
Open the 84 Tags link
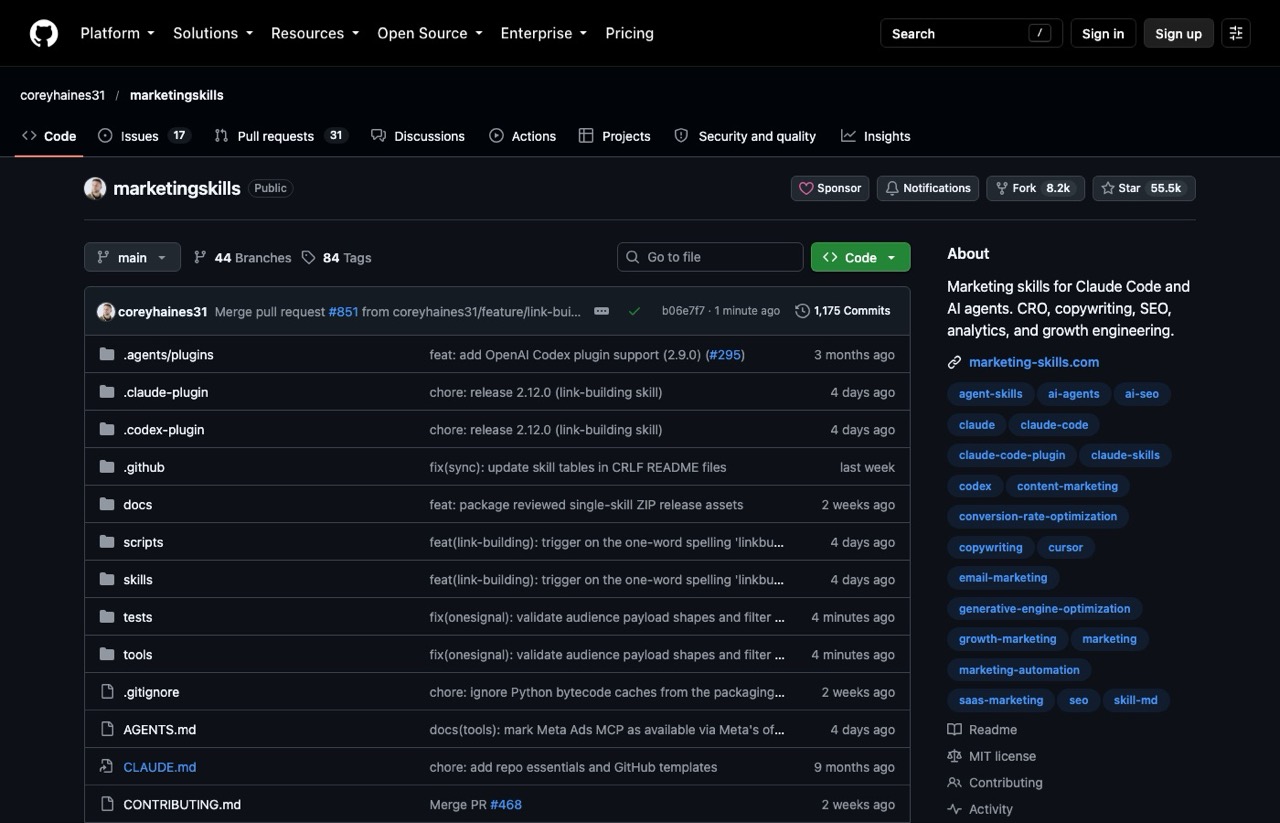coord(337,257)
